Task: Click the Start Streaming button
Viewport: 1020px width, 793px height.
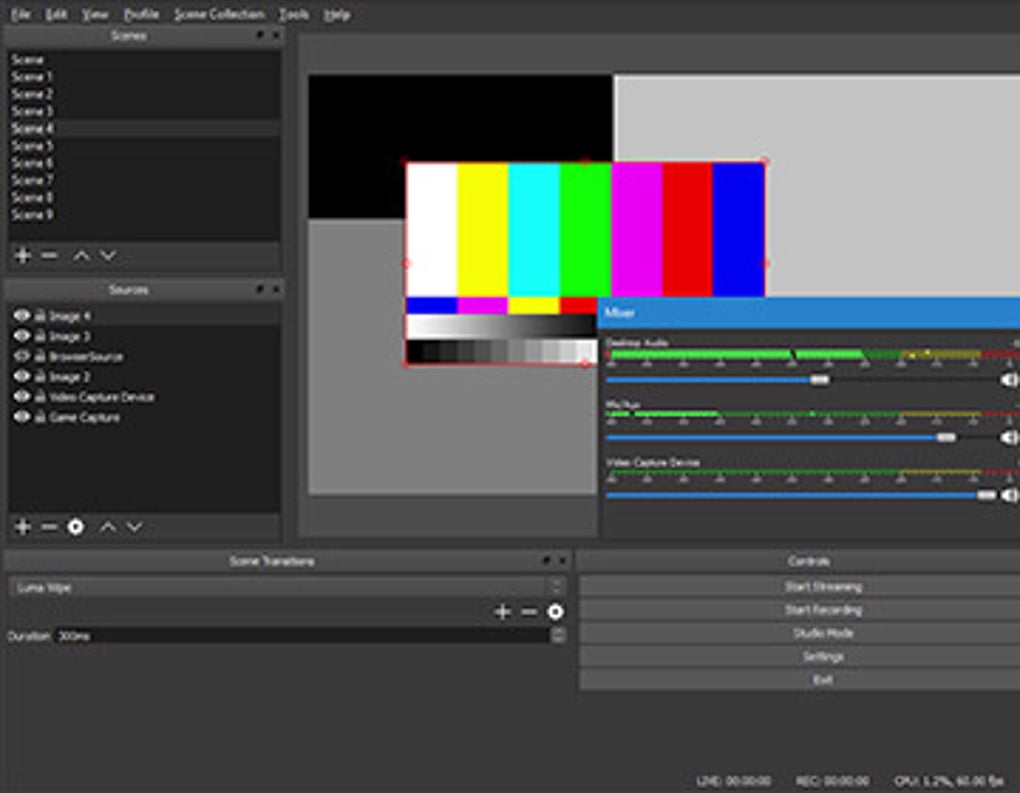Action: tap(820, 586)
